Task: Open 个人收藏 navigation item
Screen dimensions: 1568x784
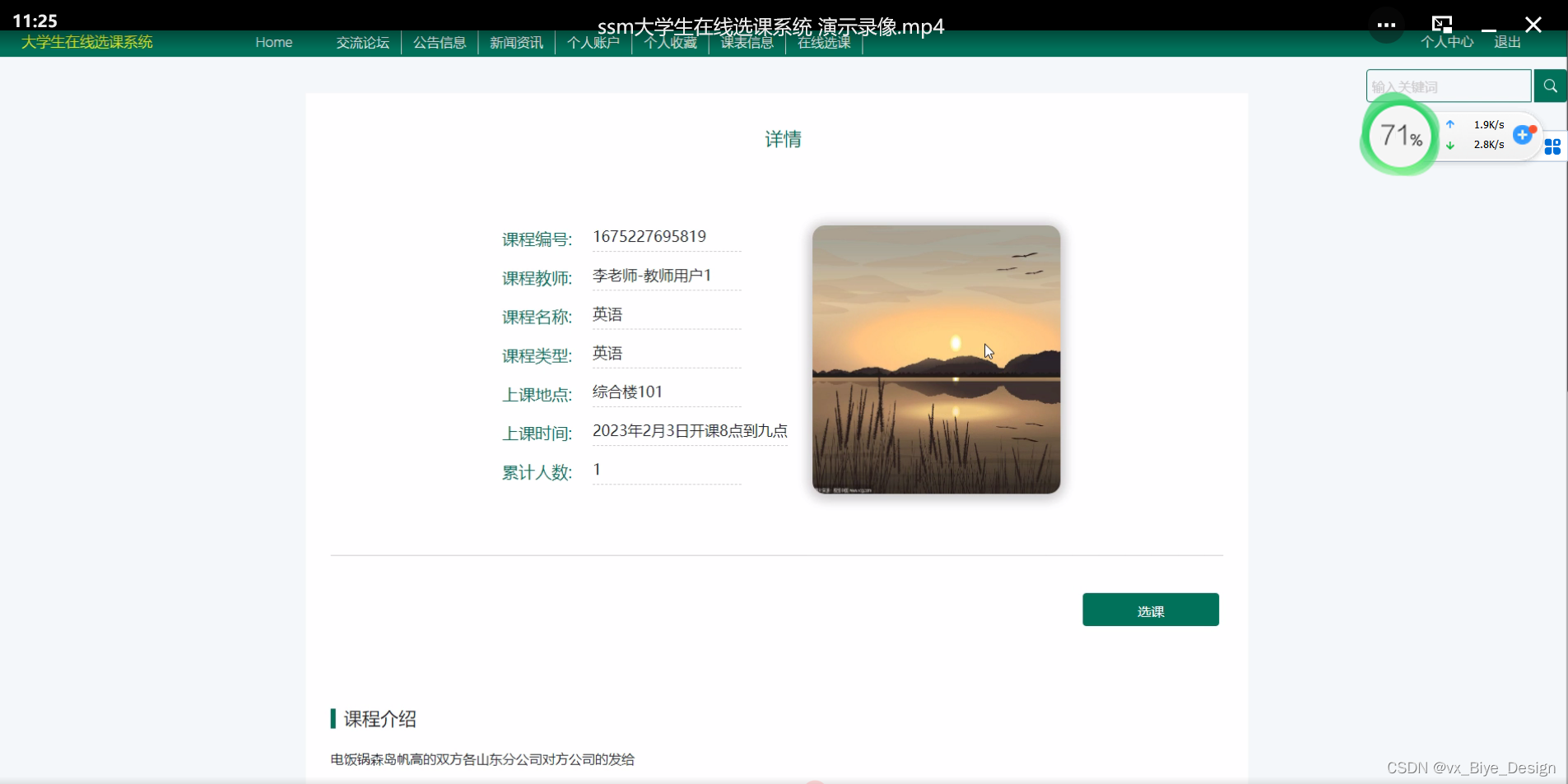Action: [671, 43]
